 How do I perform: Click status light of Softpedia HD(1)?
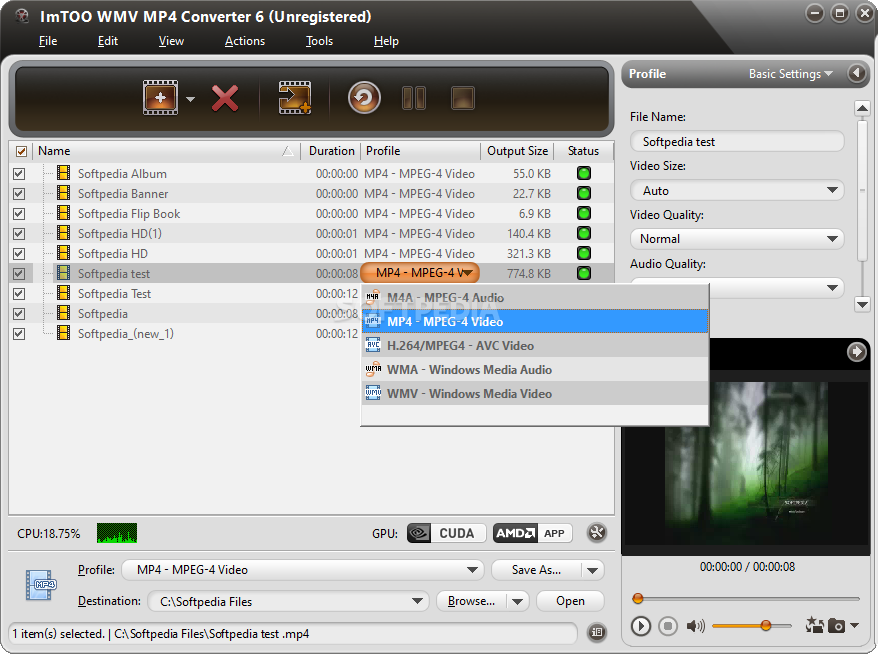(583, 233)
